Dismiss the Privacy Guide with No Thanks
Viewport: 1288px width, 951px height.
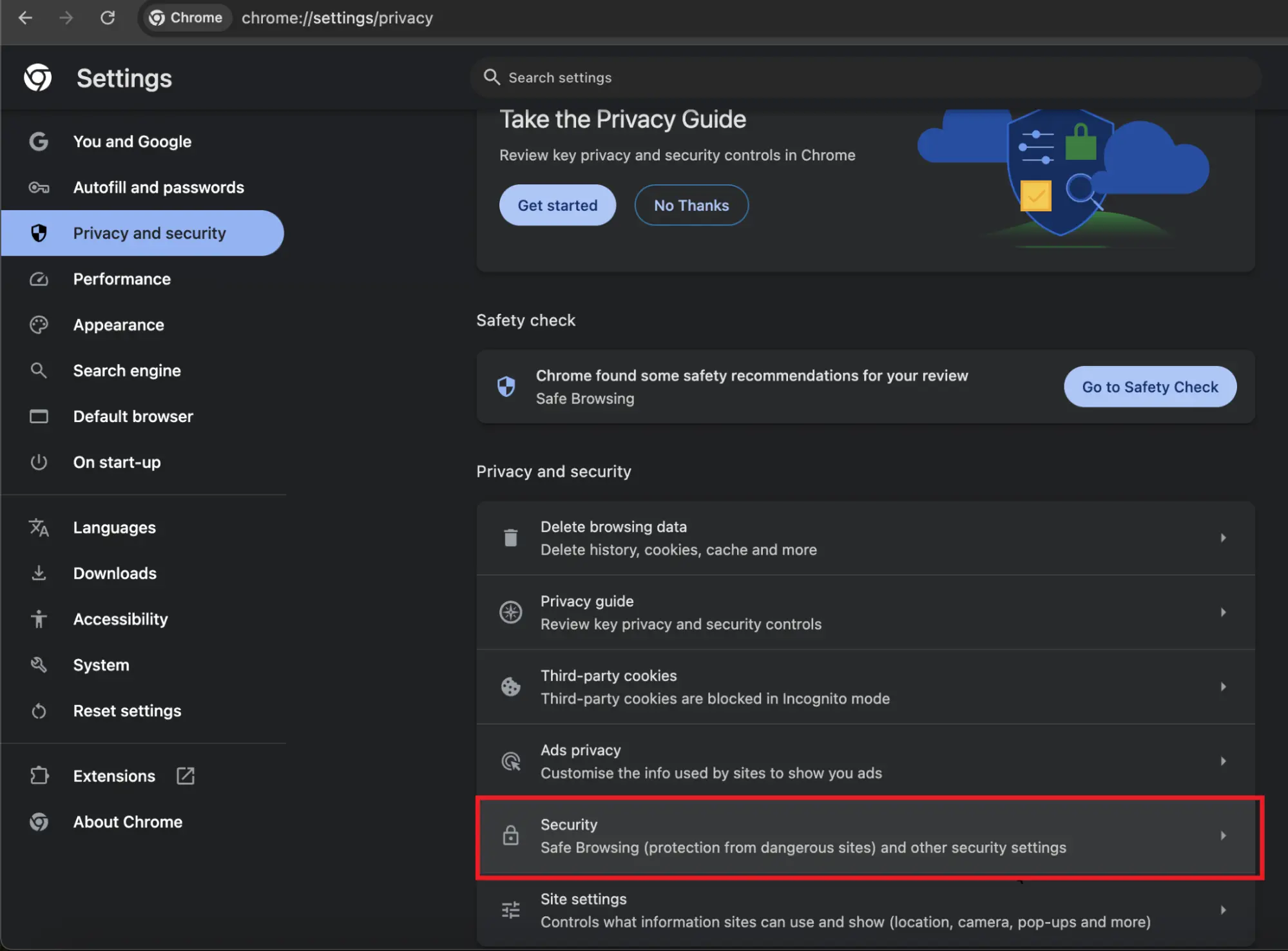(x=691, y=205)
